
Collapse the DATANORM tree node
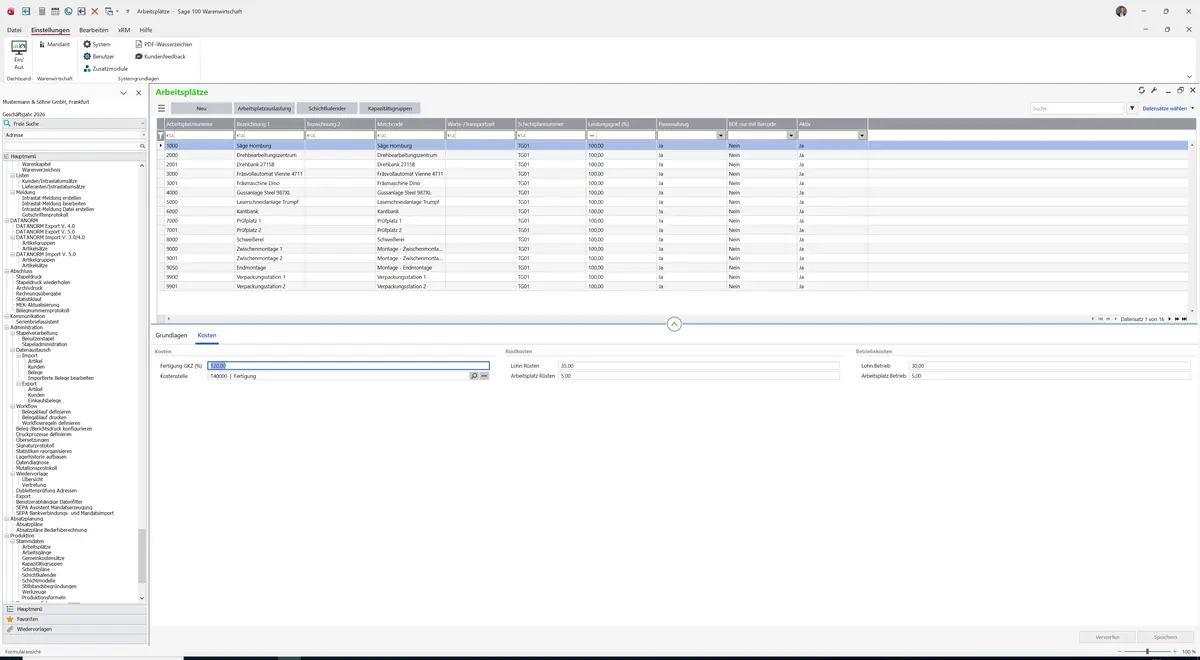5,220
